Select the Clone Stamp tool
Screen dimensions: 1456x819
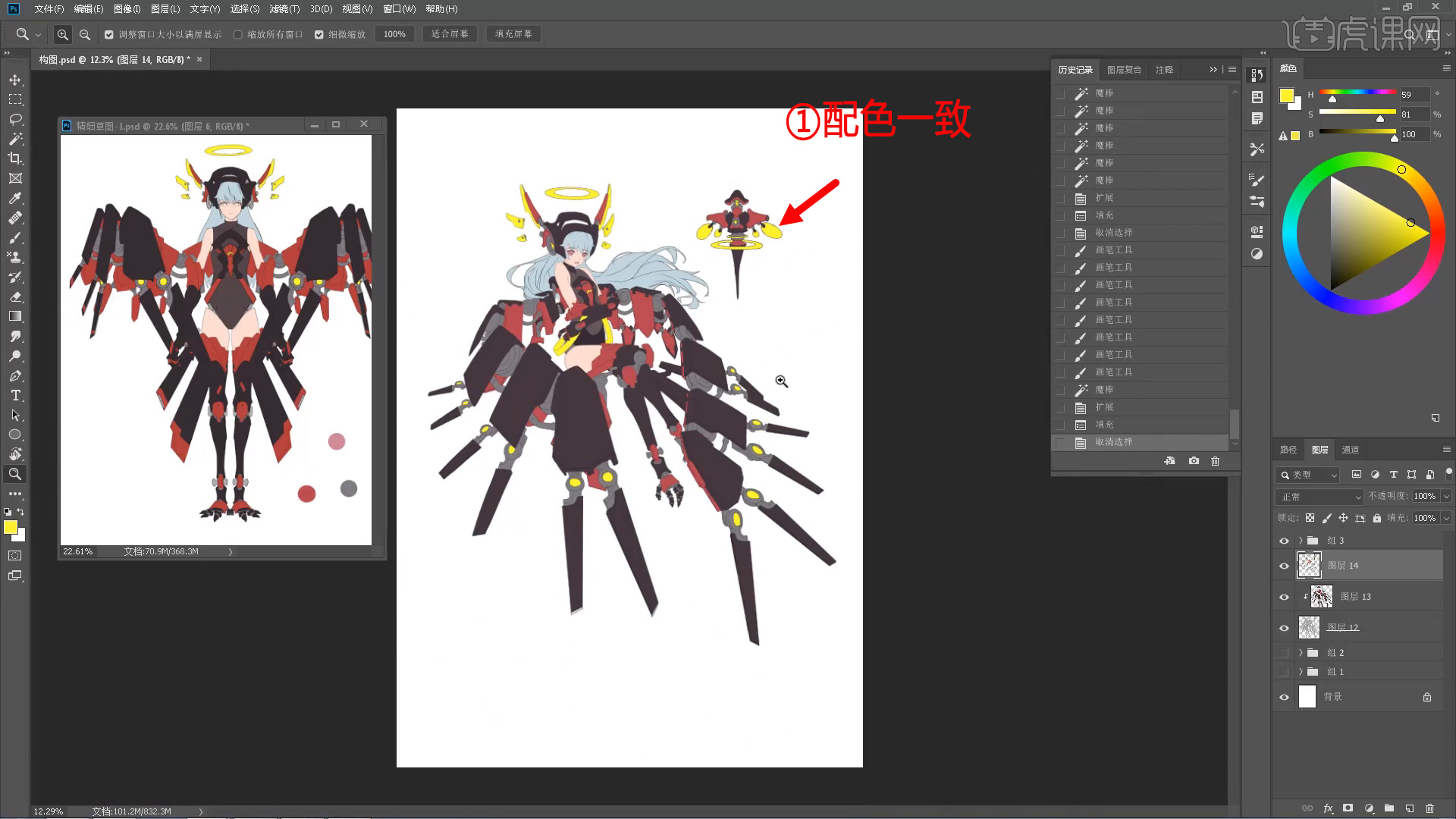(15, 257)
